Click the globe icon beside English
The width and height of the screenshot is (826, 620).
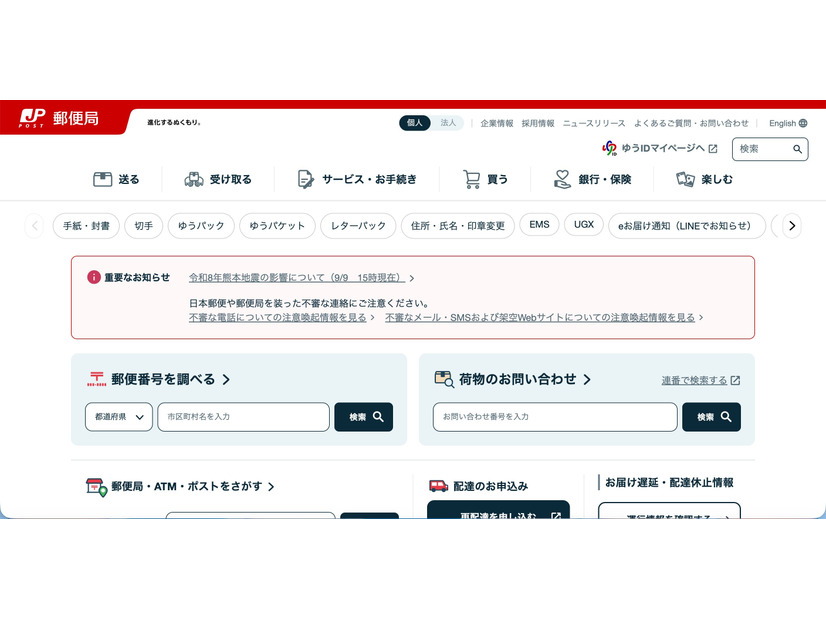coord(803,123)
